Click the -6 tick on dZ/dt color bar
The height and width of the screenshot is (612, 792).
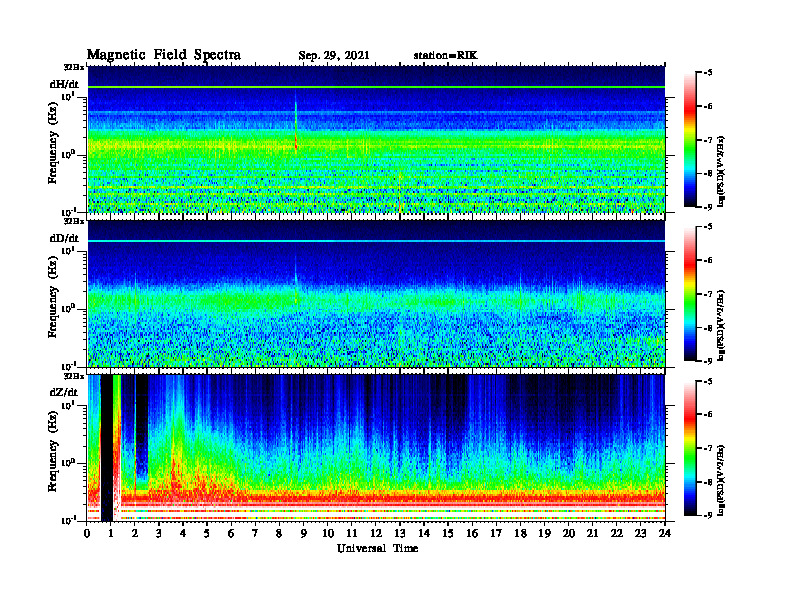click(x=708, y=414)
